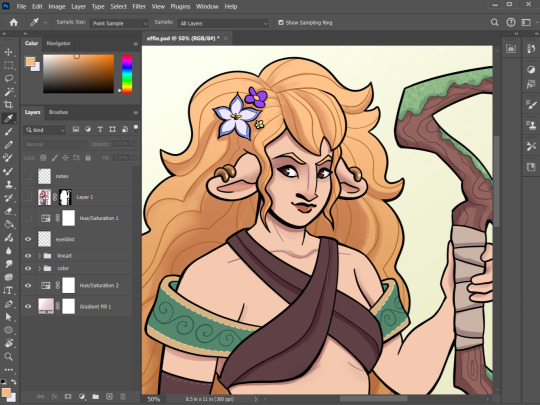Expand the lineart group
540x405 pixels.
pyautogui.click(x=39, y=256)
